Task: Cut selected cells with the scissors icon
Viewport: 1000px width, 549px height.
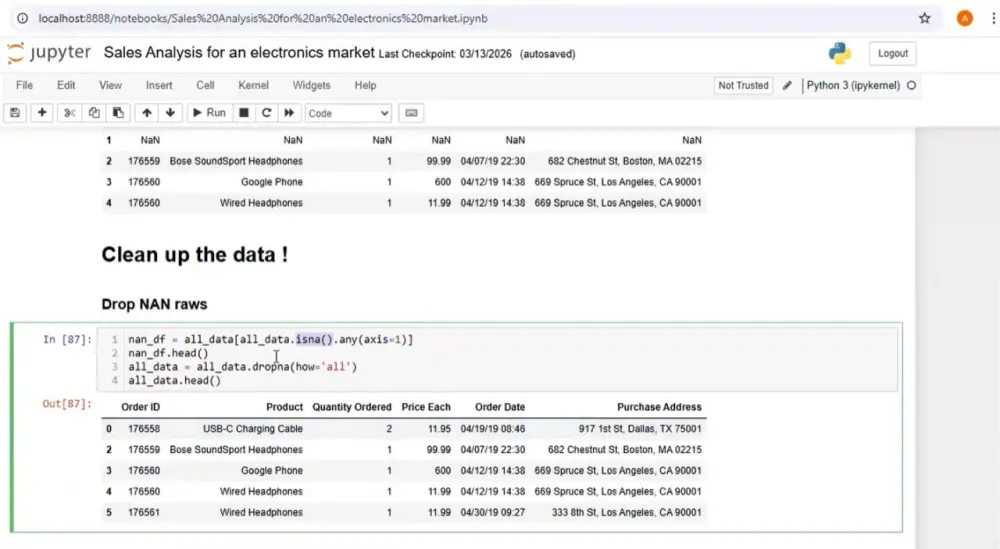Action: (x=70, y=113)
